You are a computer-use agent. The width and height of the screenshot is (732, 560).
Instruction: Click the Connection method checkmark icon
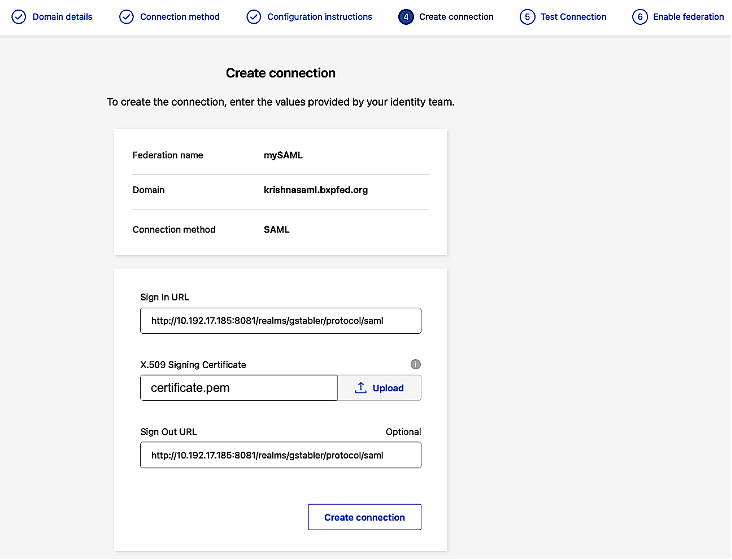126,17
